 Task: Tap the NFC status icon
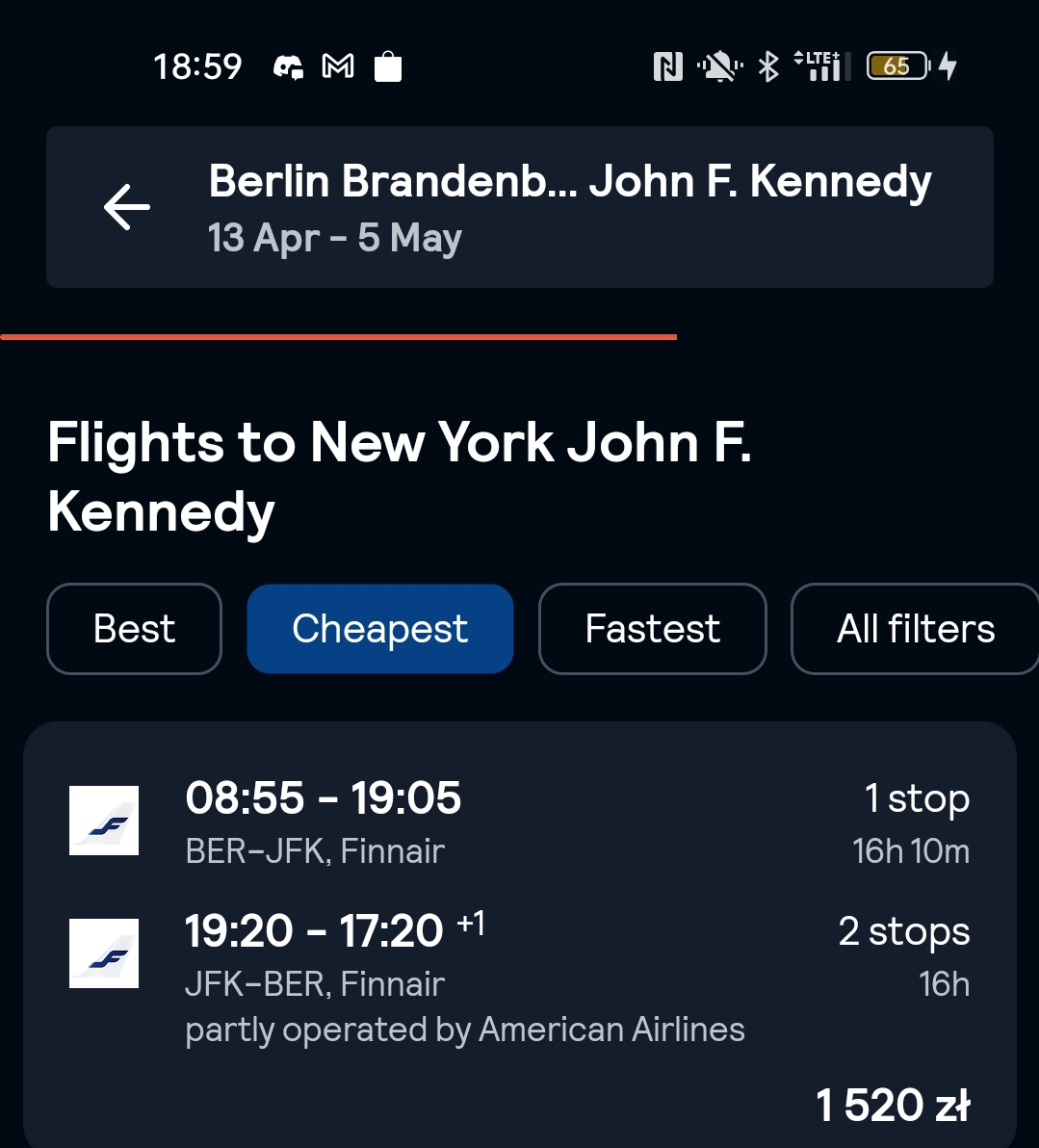[x=667, y=66]
